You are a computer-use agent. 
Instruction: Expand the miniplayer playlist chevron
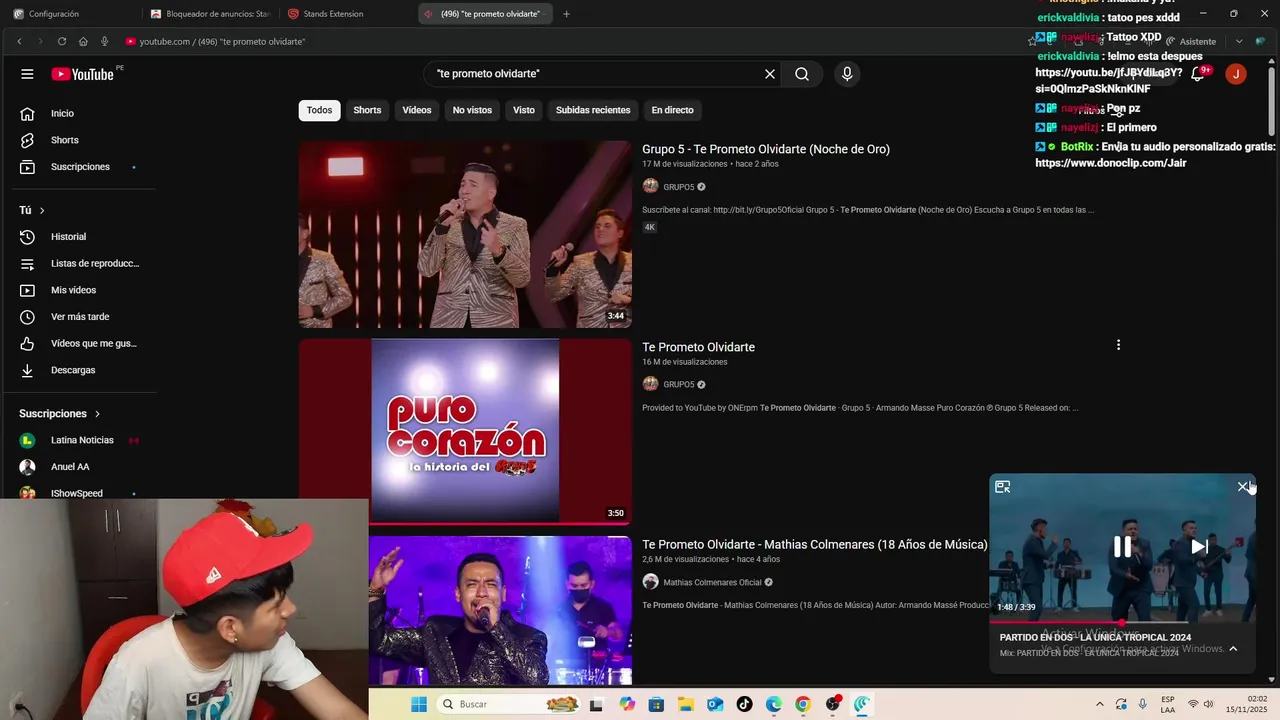[1233, 648]
